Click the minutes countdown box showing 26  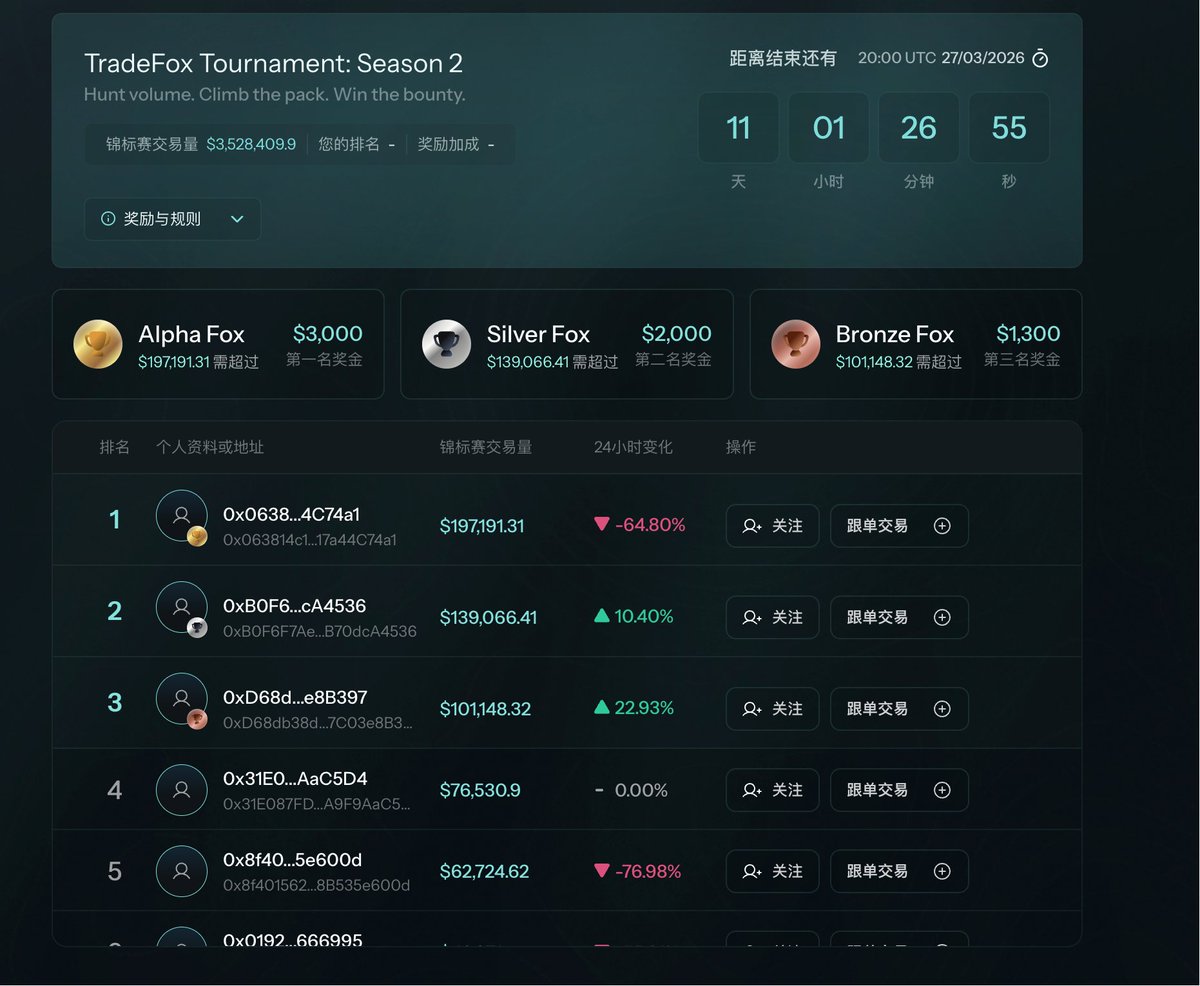pos(918,128)
